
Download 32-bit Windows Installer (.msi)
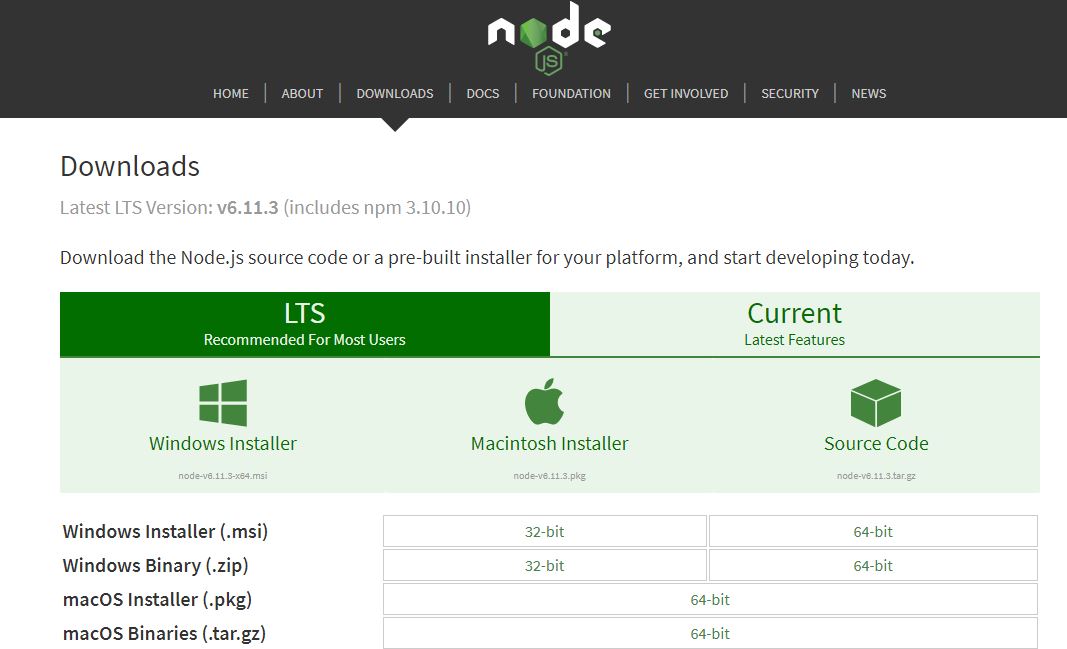point(544,531)
